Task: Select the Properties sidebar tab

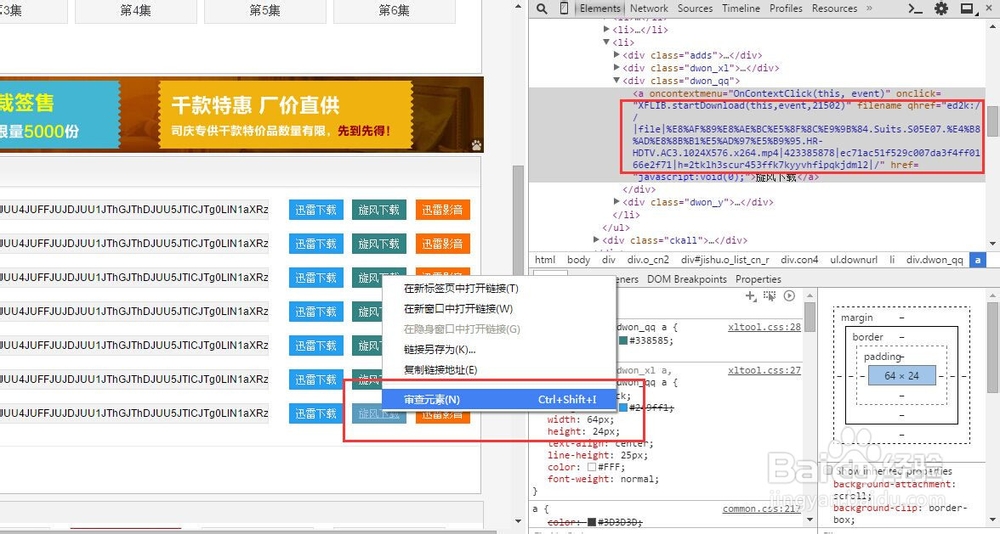Action: (x=758, y=279)
